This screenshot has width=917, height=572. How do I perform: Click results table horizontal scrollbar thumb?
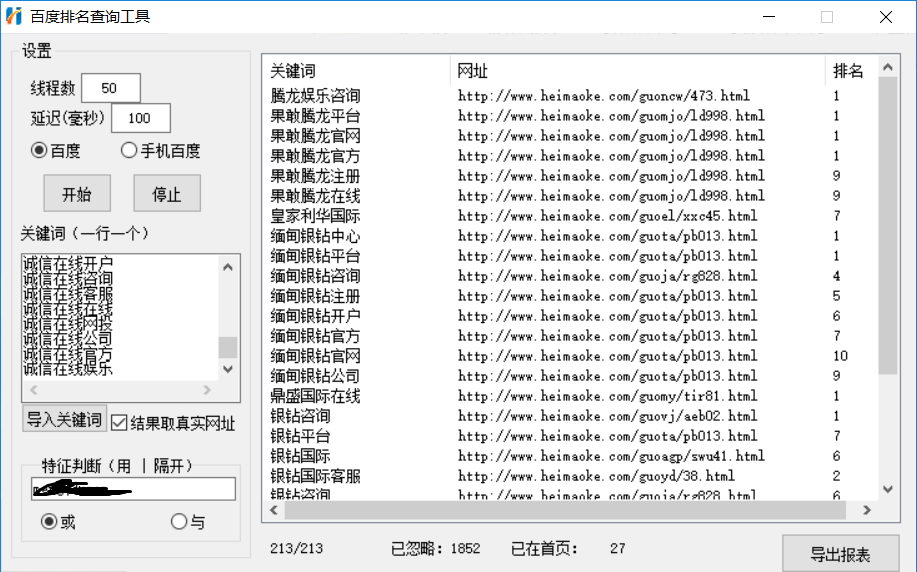pos(565,510)
